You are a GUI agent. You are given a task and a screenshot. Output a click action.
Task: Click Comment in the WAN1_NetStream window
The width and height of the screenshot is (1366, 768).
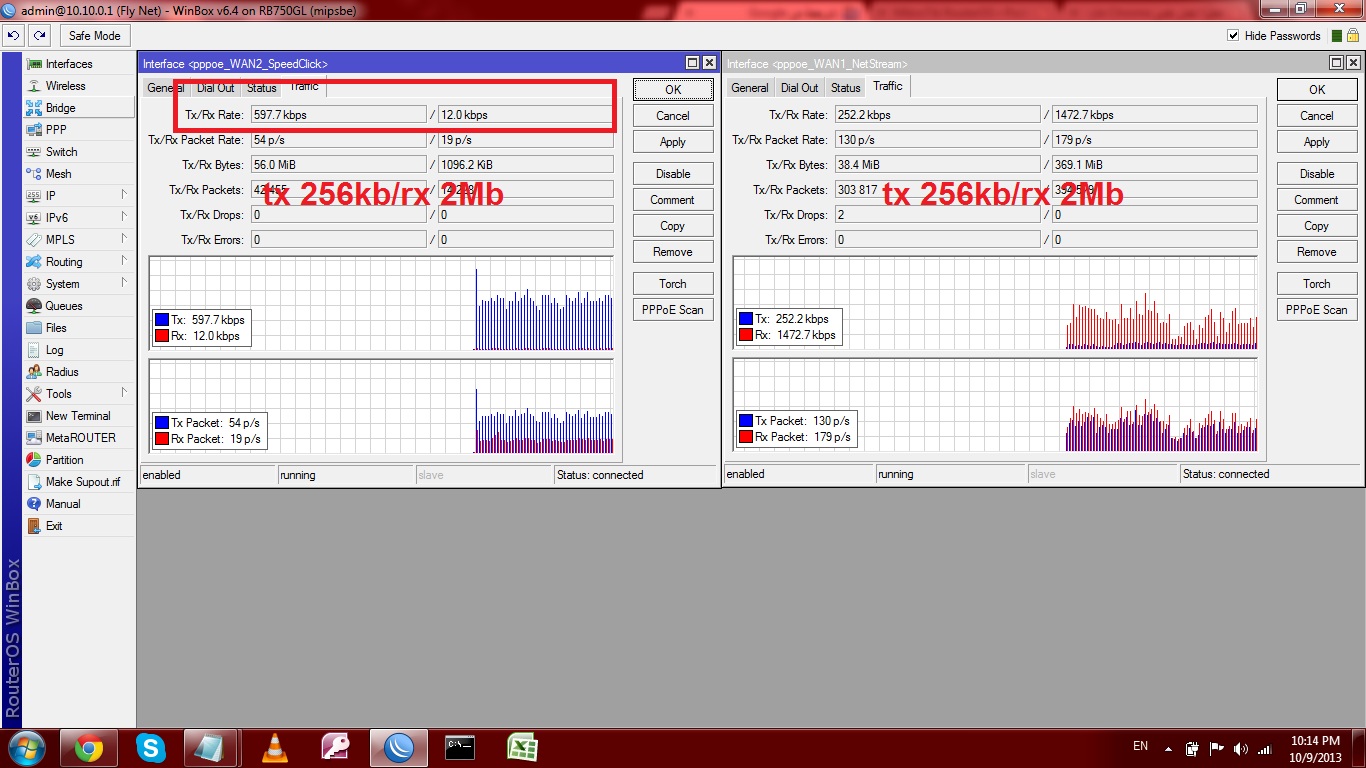tap(1317, 200)
